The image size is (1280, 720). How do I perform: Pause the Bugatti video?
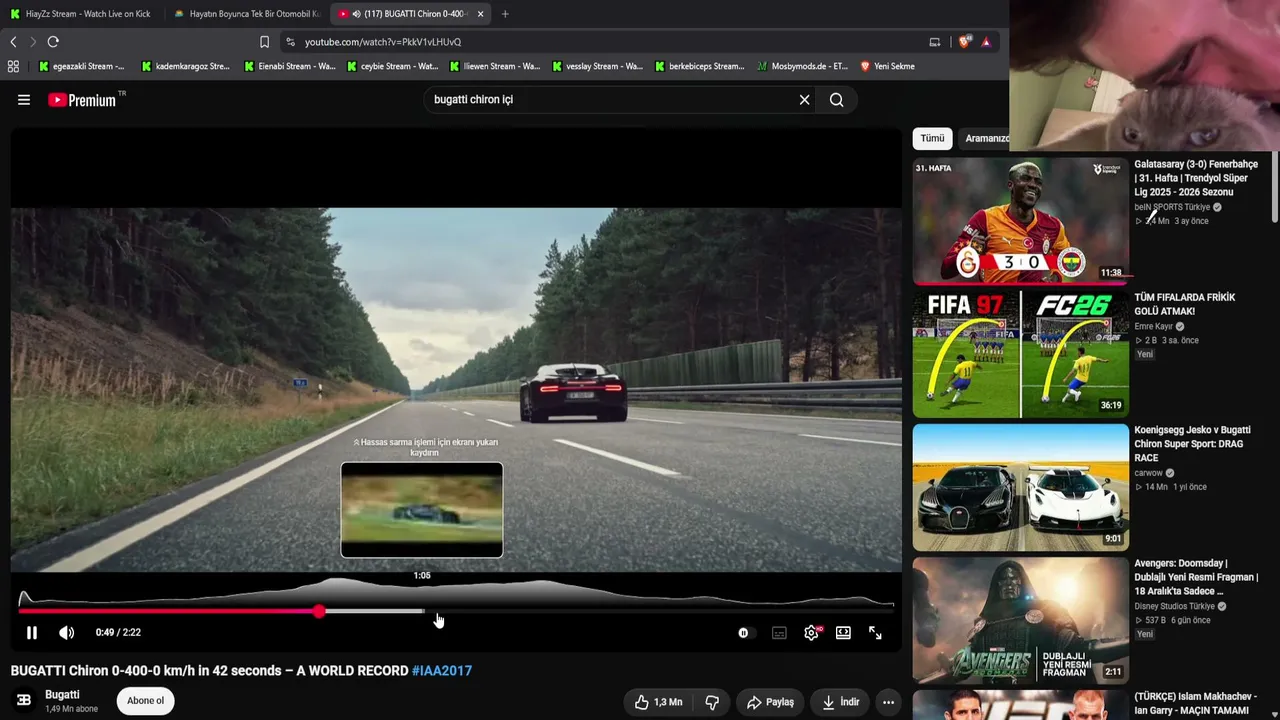click(x=32, y=633)
